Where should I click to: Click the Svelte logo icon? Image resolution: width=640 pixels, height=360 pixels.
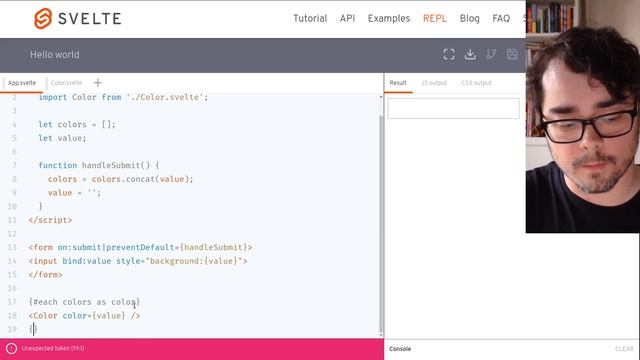43,18
